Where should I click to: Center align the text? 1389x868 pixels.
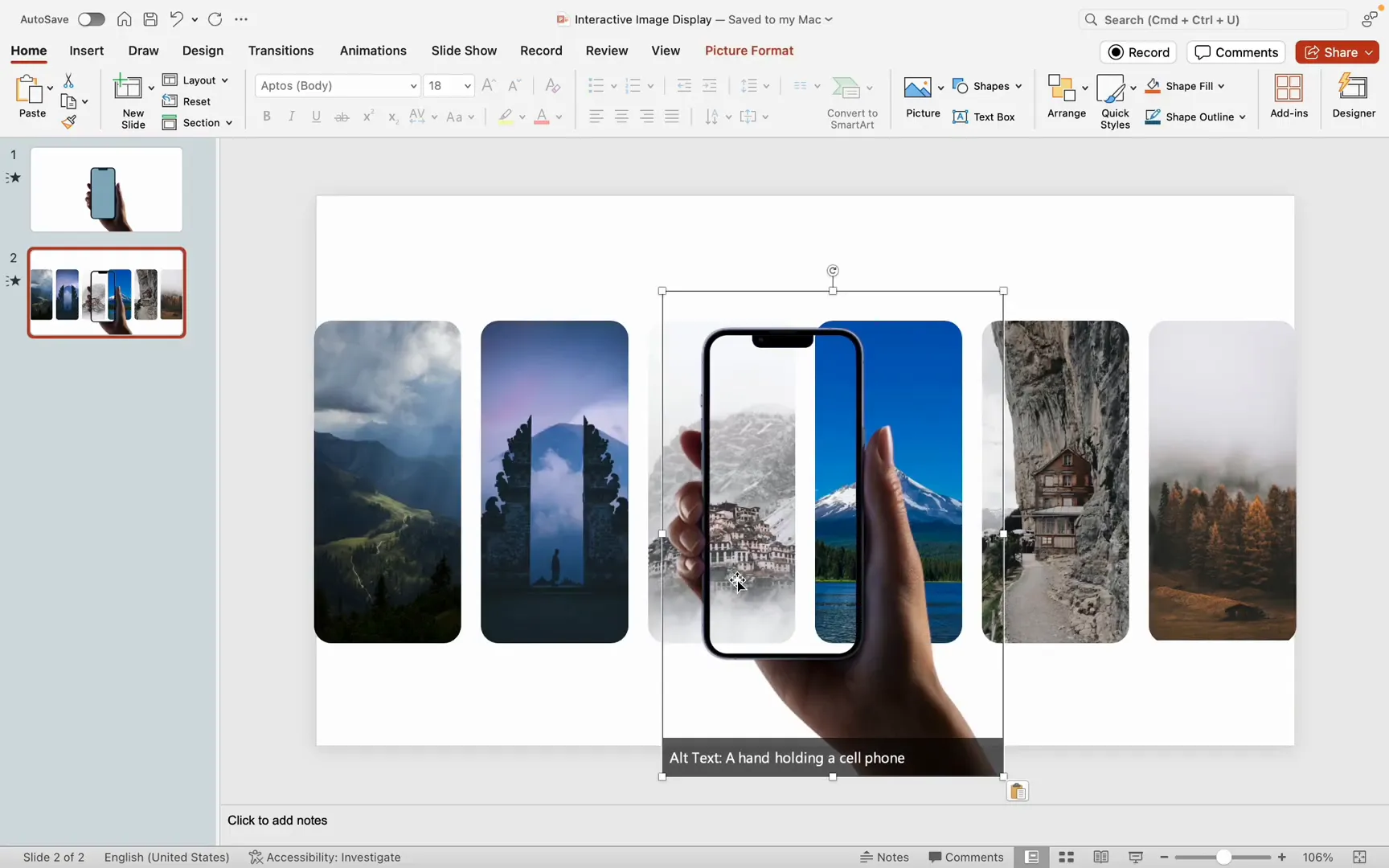click(x=621, y=117)
